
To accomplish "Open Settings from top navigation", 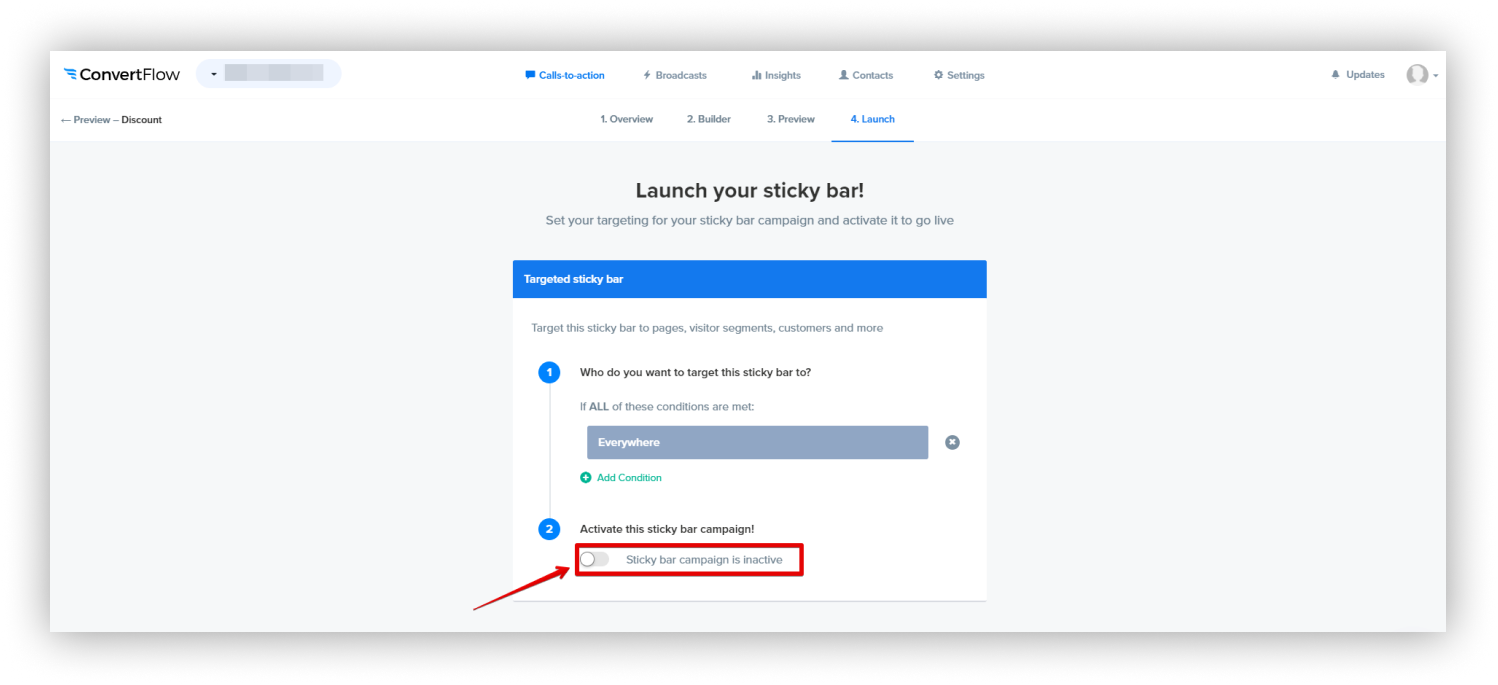I will 959,75.
